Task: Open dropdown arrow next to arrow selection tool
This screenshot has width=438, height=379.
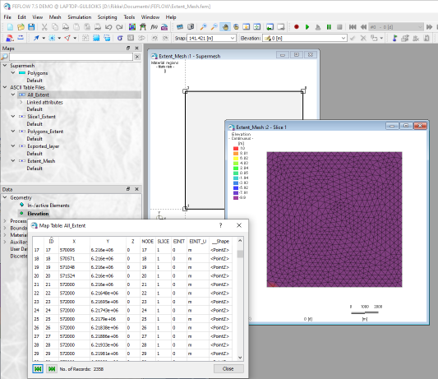Action: point(43,38)
